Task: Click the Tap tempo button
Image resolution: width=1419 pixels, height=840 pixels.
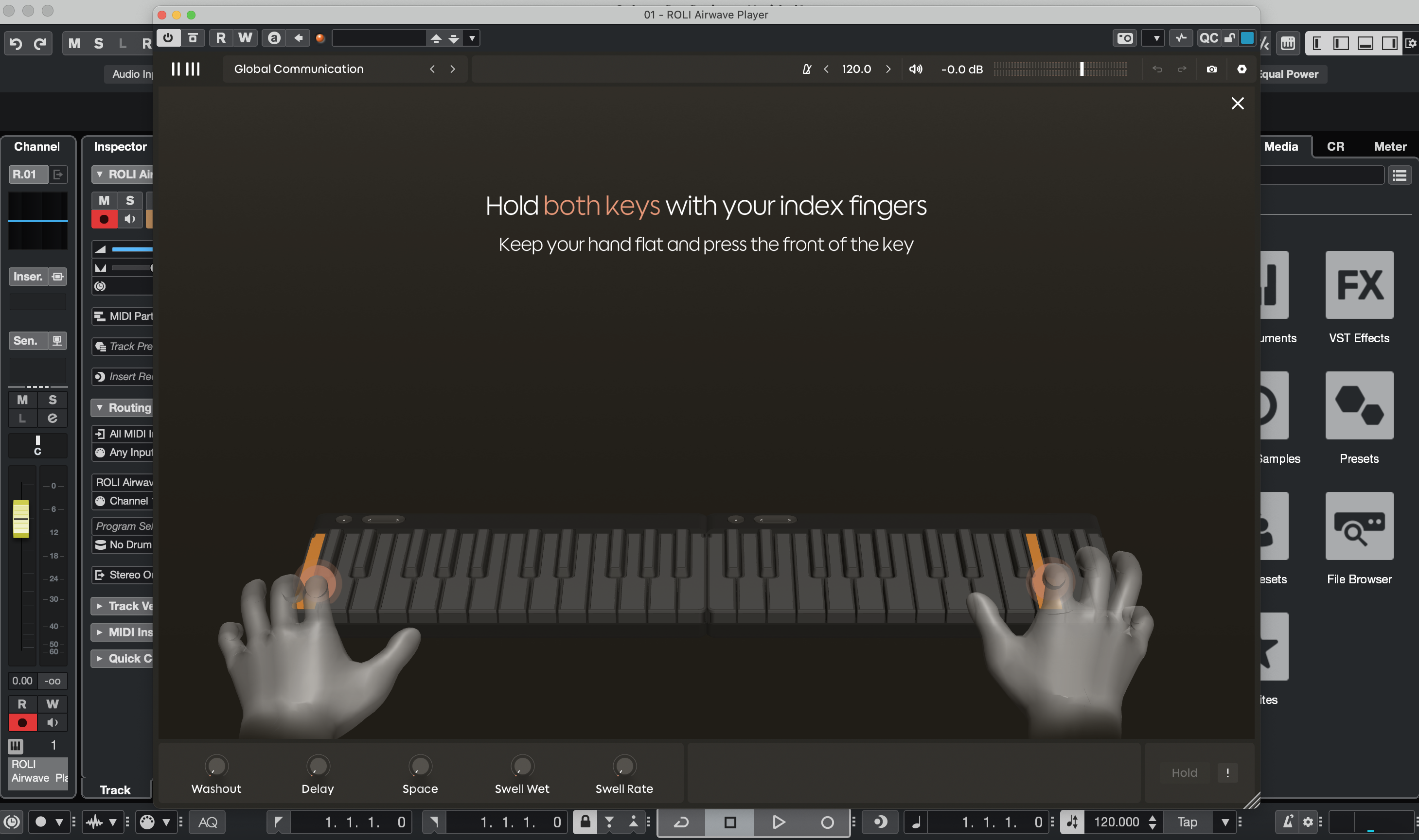Action: tap(1187, 822)
